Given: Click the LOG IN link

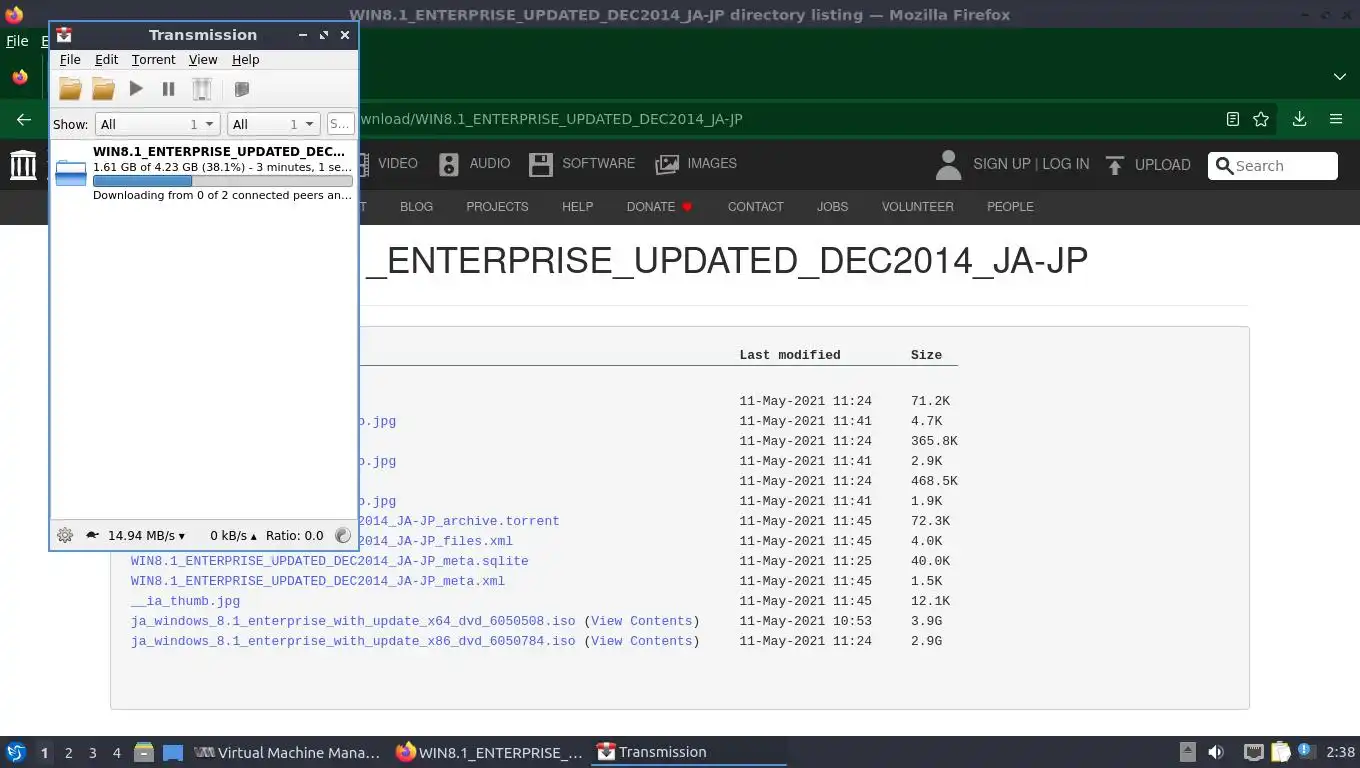Looking at the screenshot, I should click(1066, 164).
